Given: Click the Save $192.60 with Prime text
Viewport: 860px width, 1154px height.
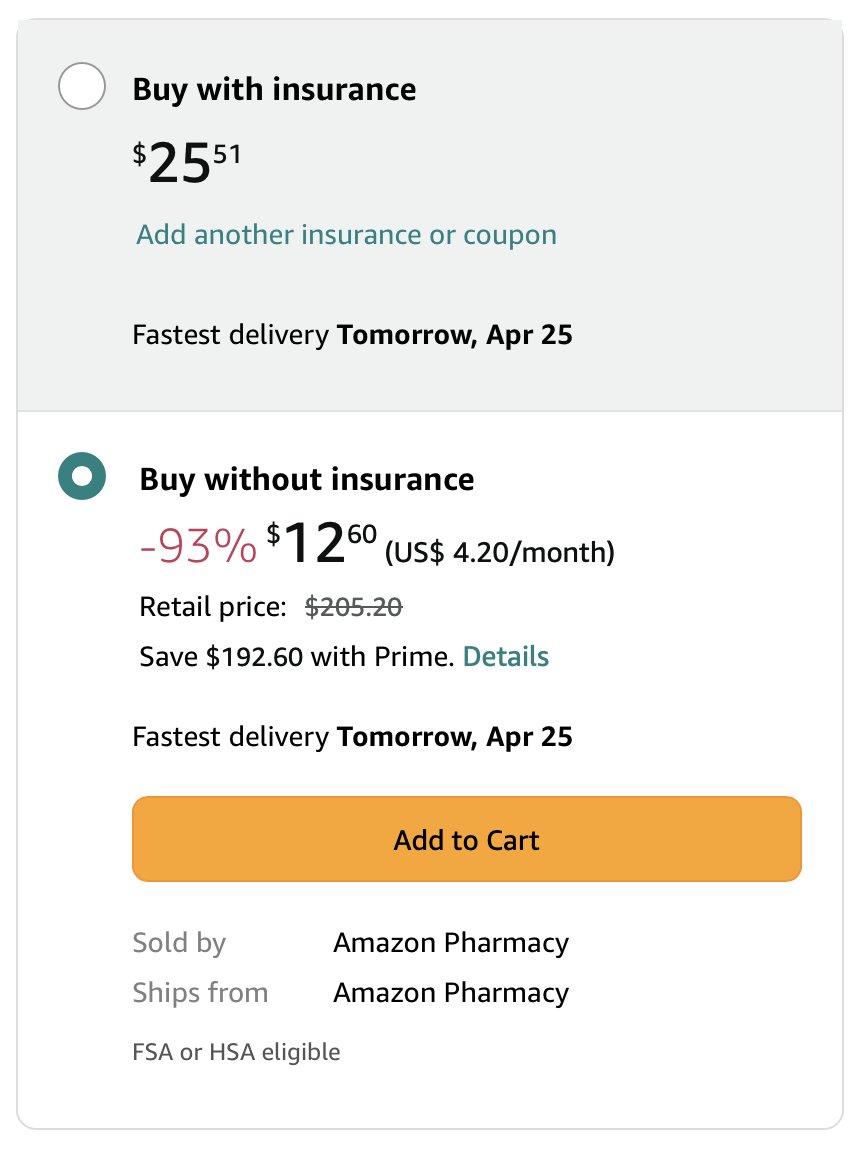Looking at the screenshot, I should click(297, 657).
